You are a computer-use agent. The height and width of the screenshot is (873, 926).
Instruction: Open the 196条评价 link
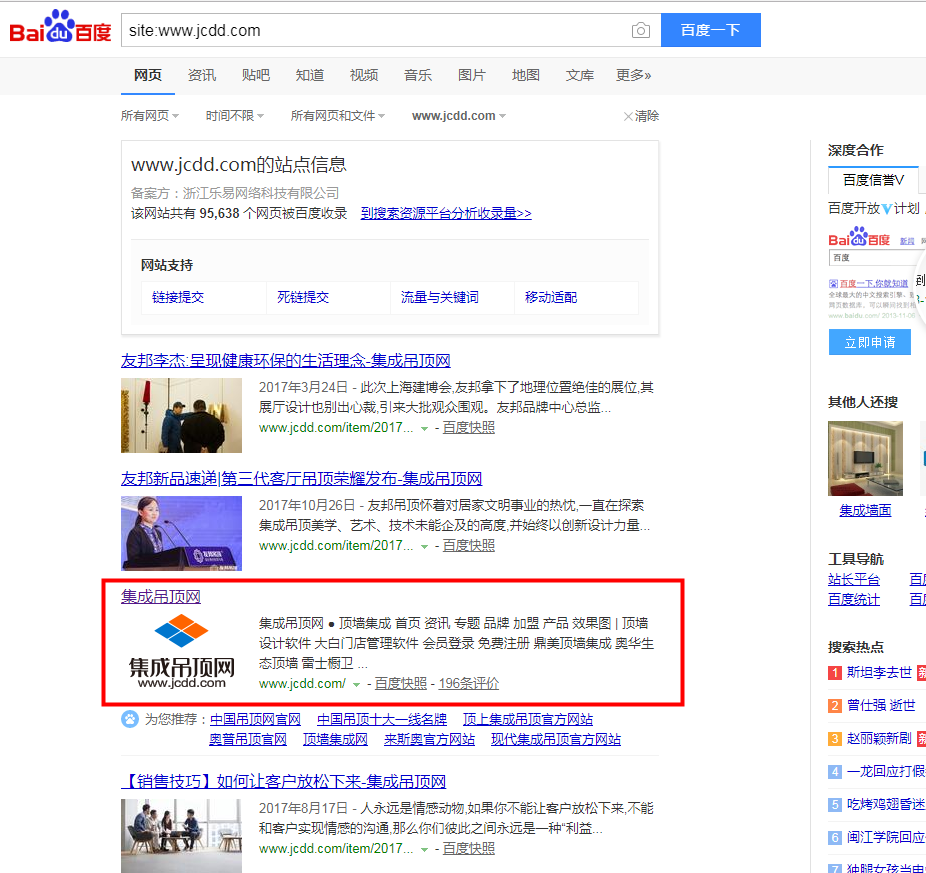coord(469,683)
